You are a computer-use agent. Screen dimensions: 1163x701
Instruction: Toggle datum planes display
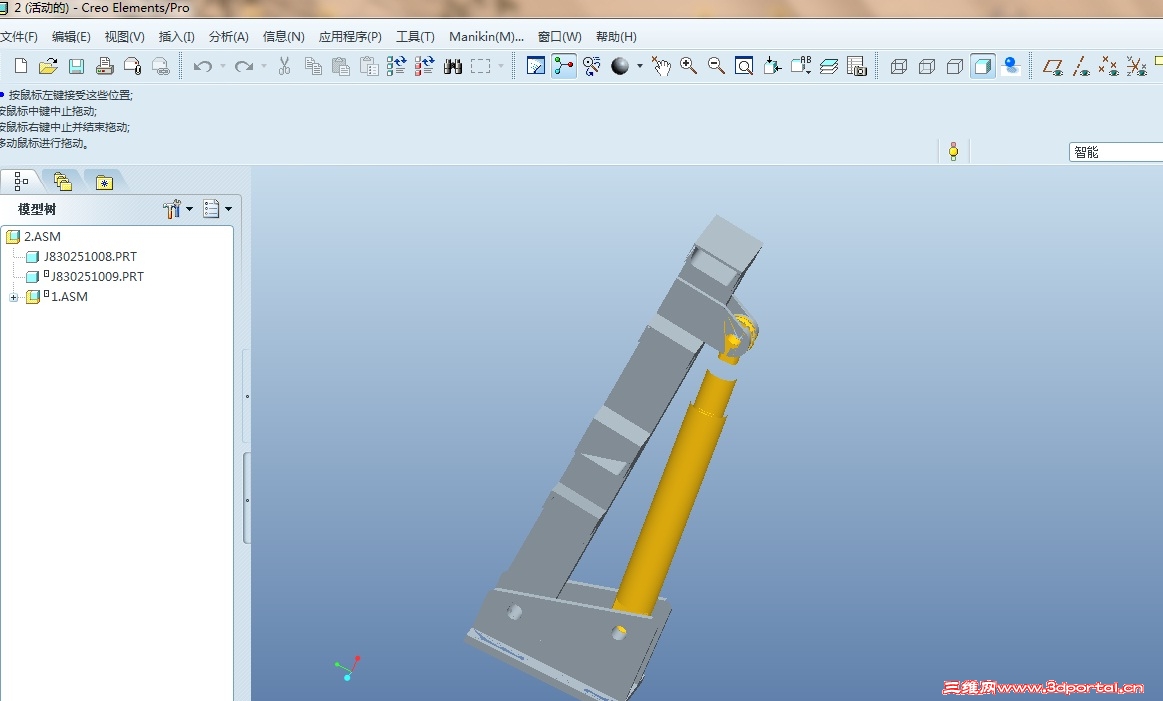1052,66
